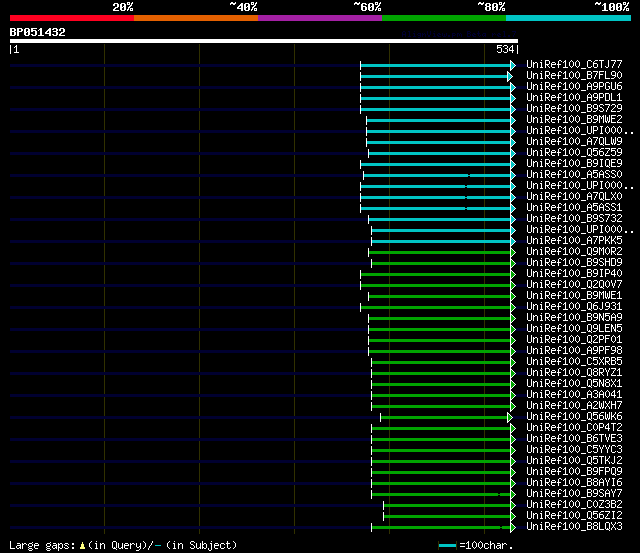Click UniRef100_B9MWE1 in the hit list
Image resolution: width=640 pixels, height=553 pixels.
574,296
